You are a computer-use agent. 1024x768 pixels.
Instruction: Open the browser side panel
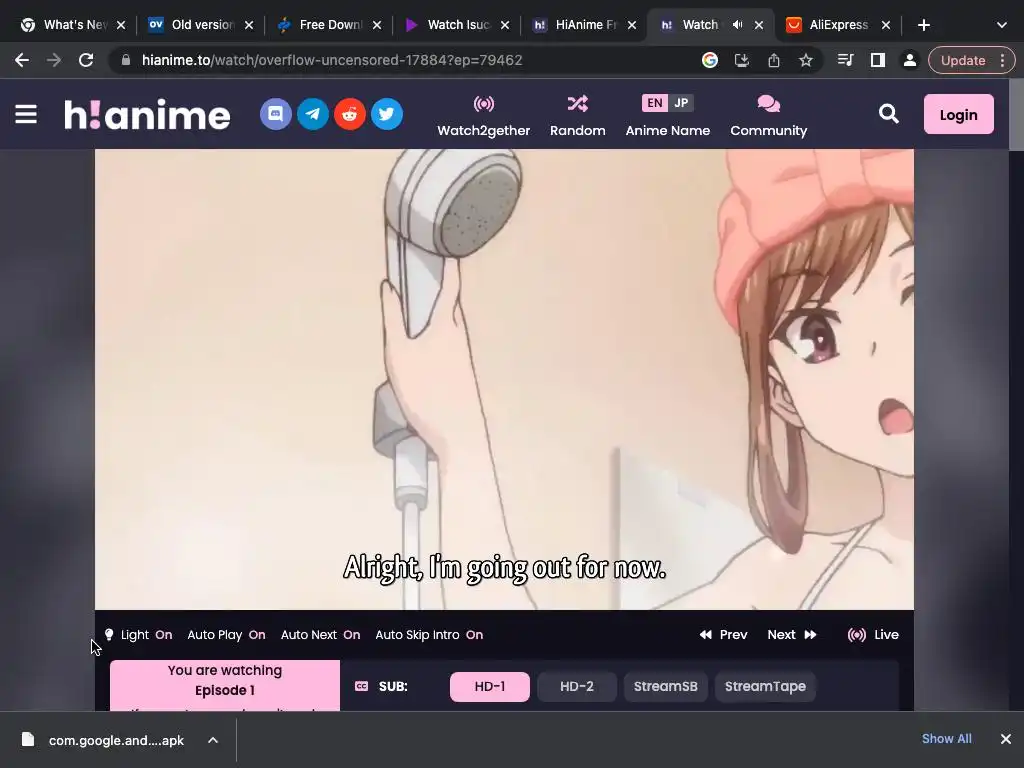(878, 60)
